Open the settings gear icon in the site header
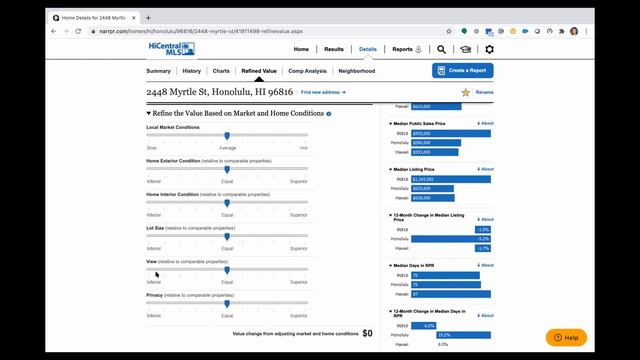Screen dimensions: 640x360 489,49
